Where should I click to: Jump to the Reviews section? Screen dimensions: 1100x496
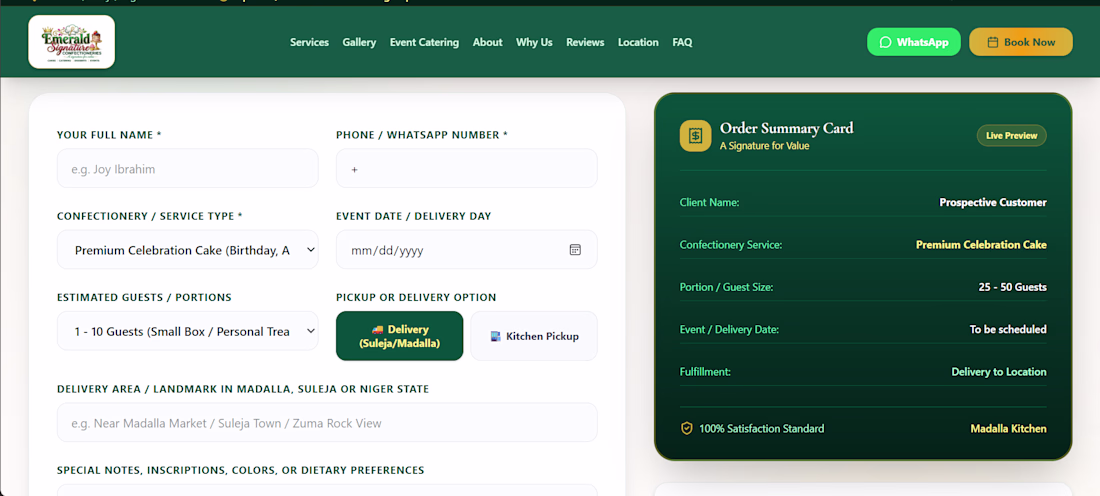585,42
